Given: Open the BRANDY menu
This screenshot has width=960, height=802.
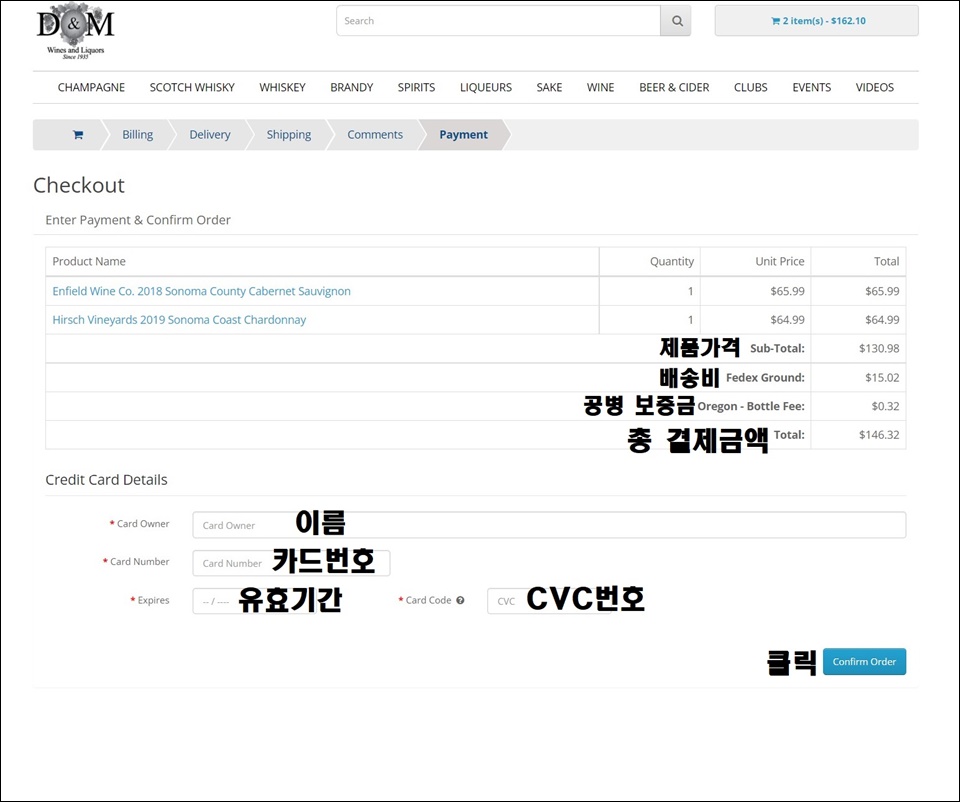Looking at the screenshot, I should coord(351,88).
